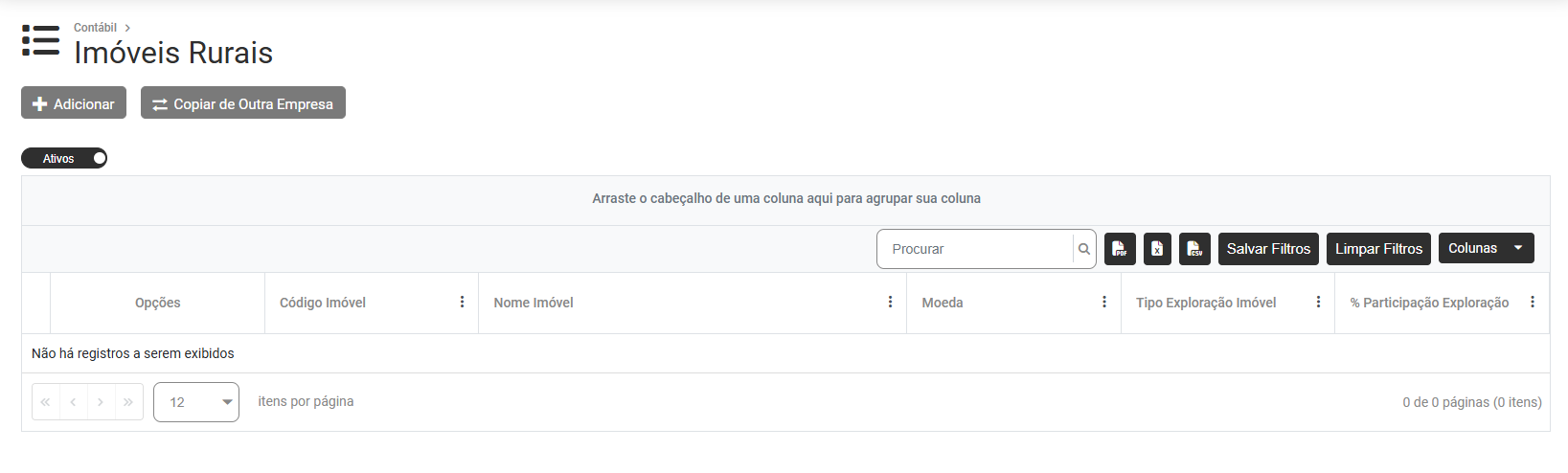Open the Colunas dropdown
The image size is (1568, 473).
click(x=1486, y=249)
